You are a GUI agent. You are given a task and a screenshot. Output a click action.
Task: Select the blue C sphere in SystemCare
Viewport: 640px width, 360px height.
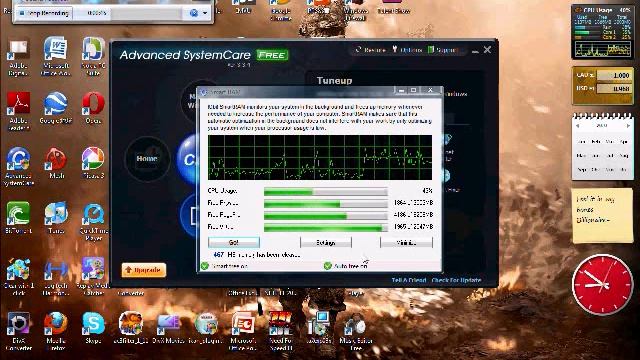(x=188, y=159)
